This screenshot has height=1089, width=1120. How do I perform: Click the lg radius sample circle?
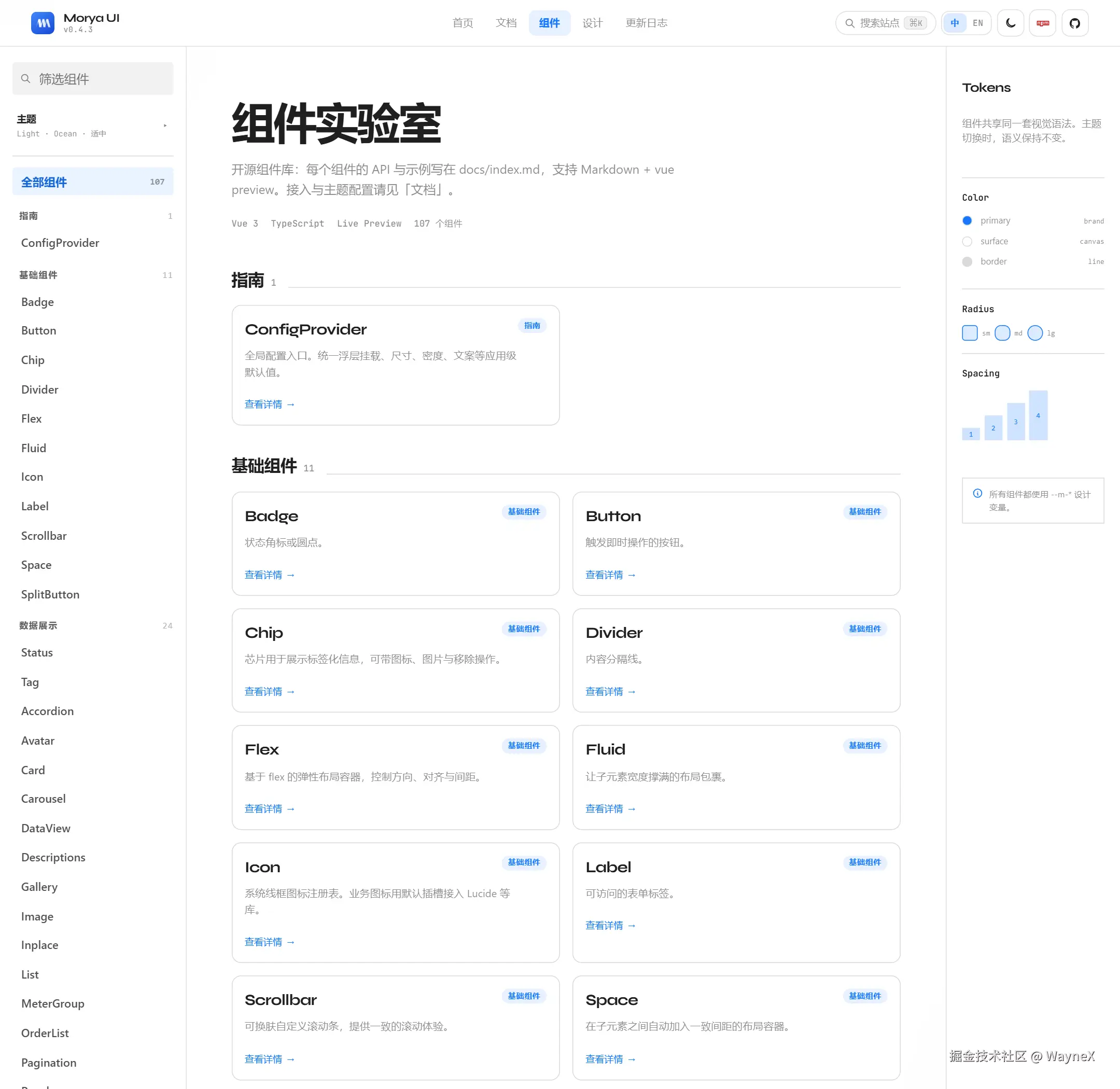pos(1034,333)
